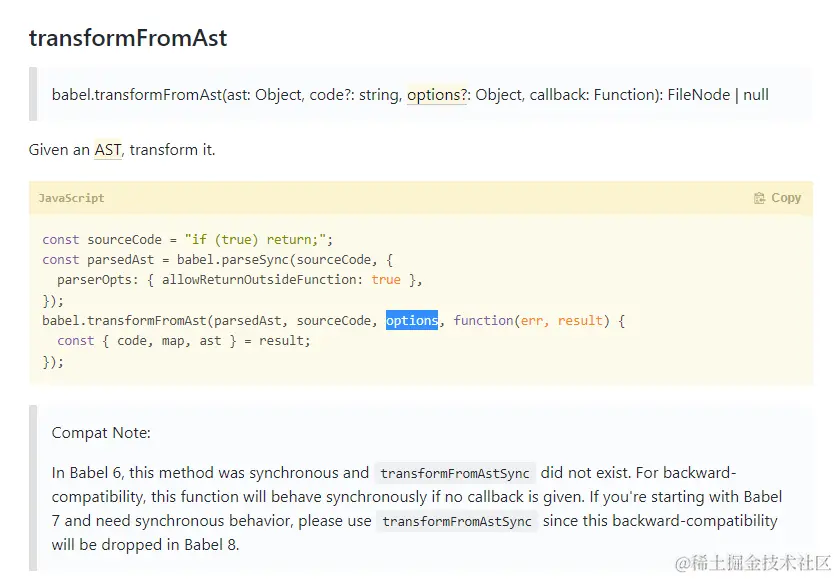This screenshot has width=838, height=579.
Task: Click the err parameter in the callback
Action: (x=531, y=321)
